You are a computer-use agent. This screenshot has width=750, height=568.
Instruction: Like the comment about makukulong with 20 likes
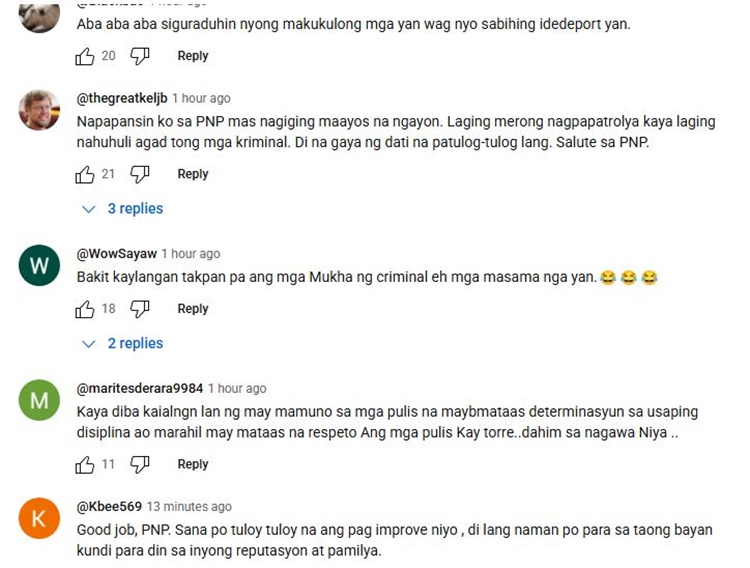coord(85,56)
